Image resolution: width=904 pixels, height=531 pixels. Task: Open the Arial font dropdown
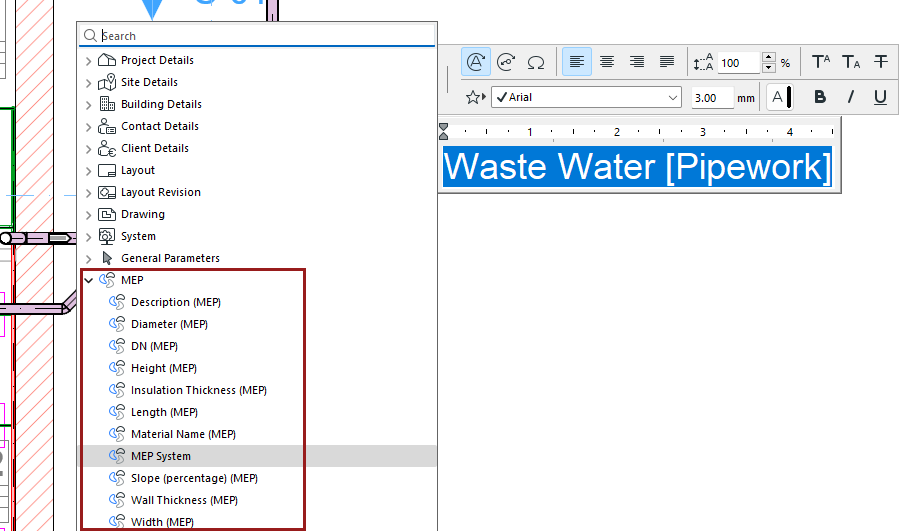(x=586, y=97)
